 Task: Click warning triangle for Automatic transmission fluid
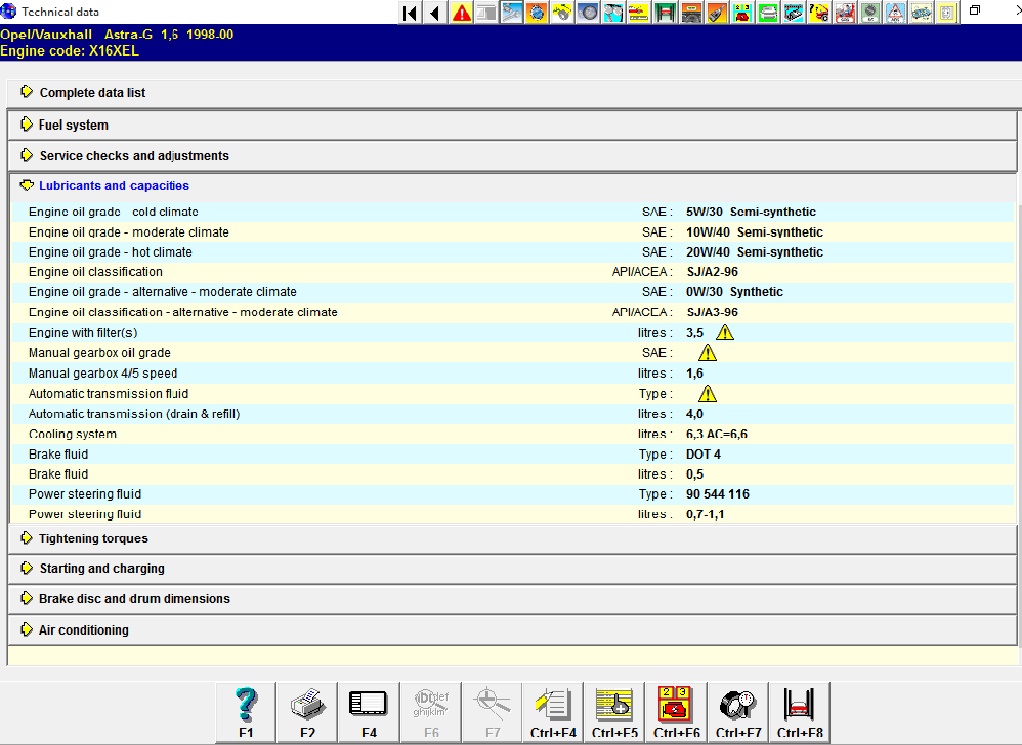pyautogui.click(x=707, y=394)
